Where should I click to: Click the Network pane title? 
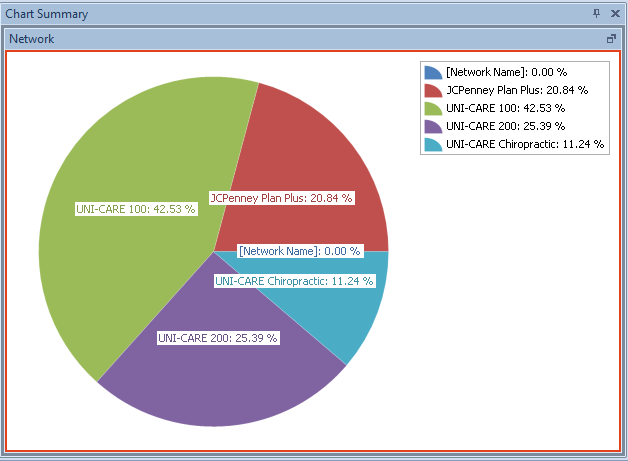tap(32, 39)
